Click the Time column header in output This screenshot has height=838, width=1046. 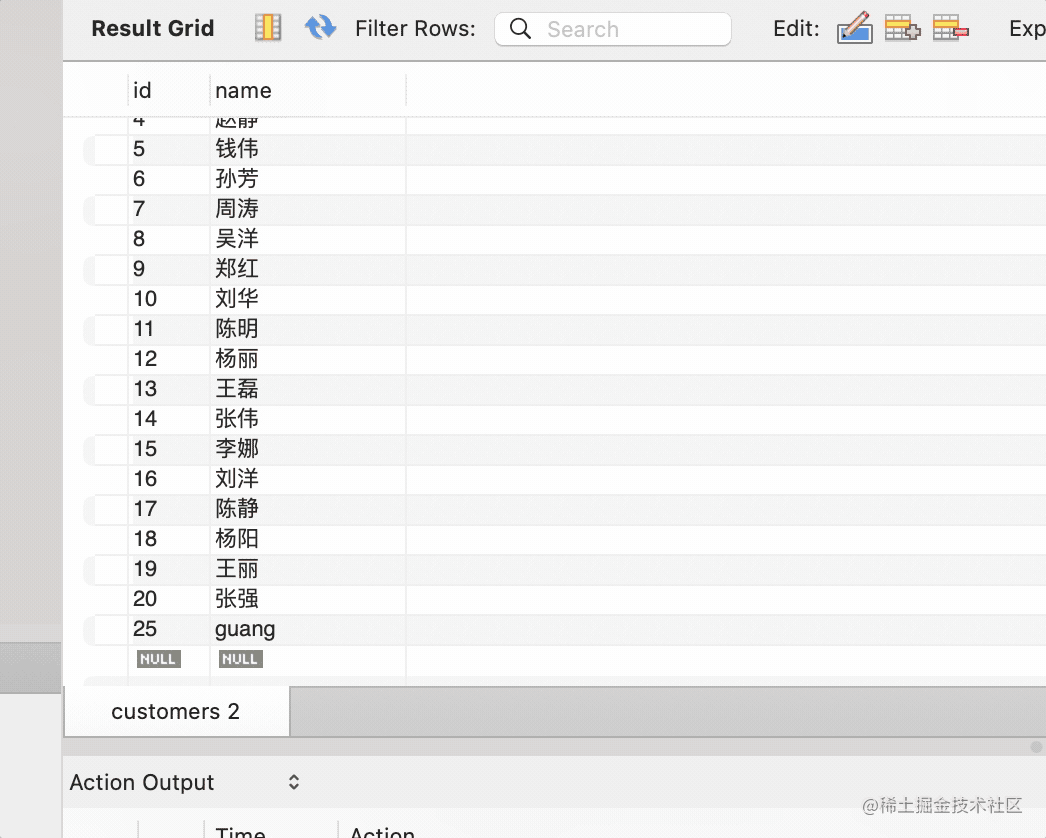(x=240, y=830)
